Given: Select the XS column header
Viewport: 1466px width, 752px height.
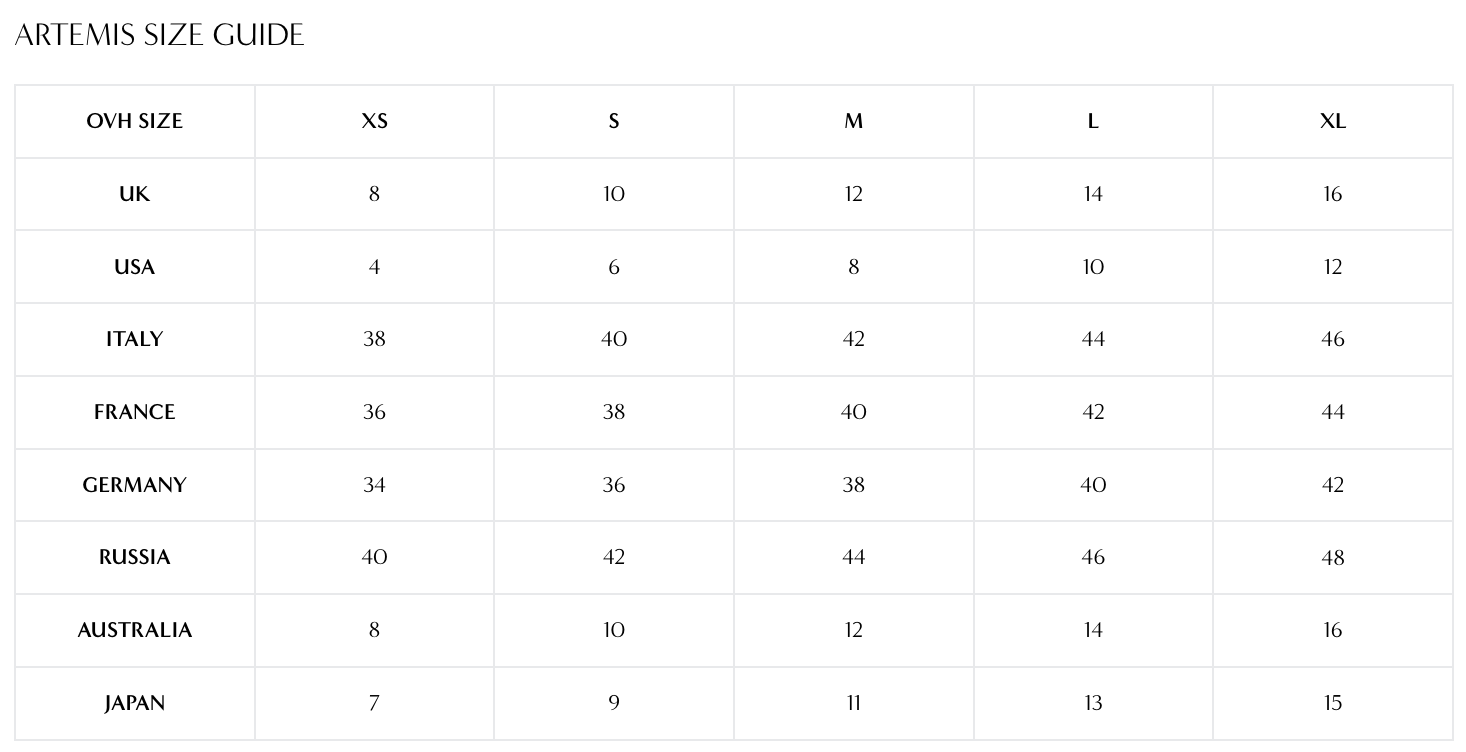Looking at the screenshot, I should coord(374,121).
